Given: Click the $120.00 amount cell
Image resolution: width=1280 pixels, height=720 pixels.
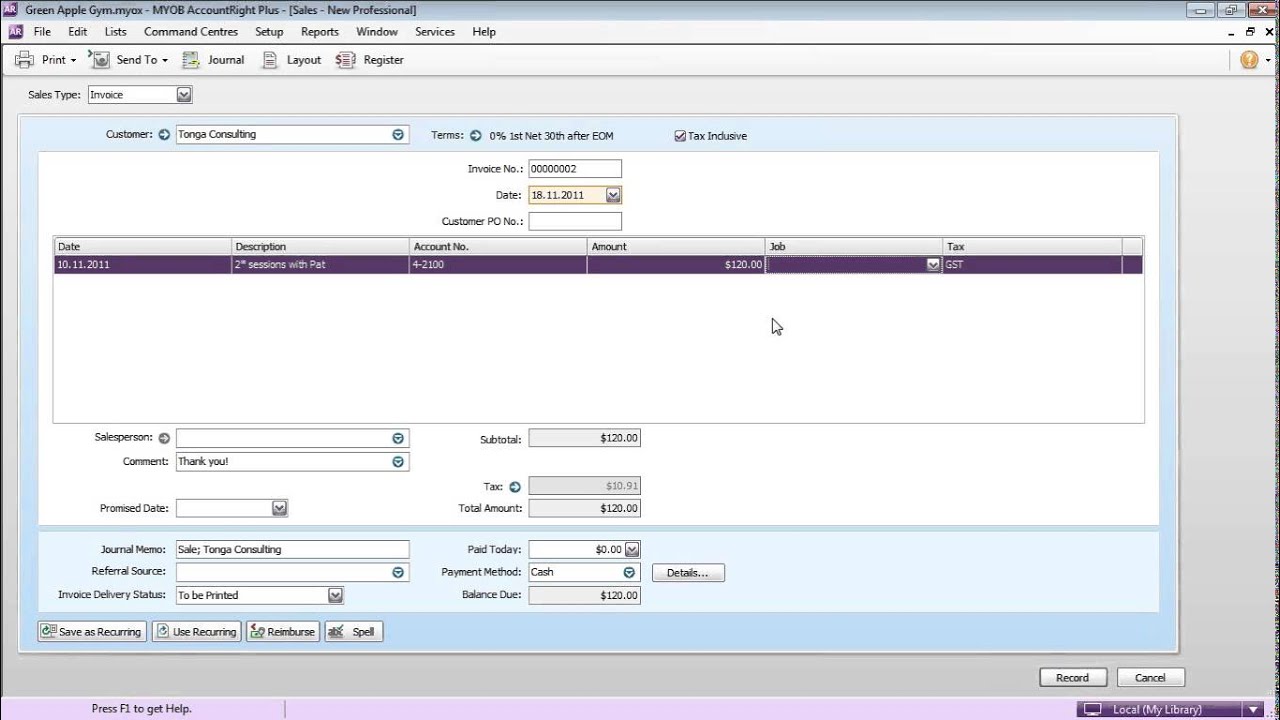Looking at the screenshot, I should click(676, 265).
